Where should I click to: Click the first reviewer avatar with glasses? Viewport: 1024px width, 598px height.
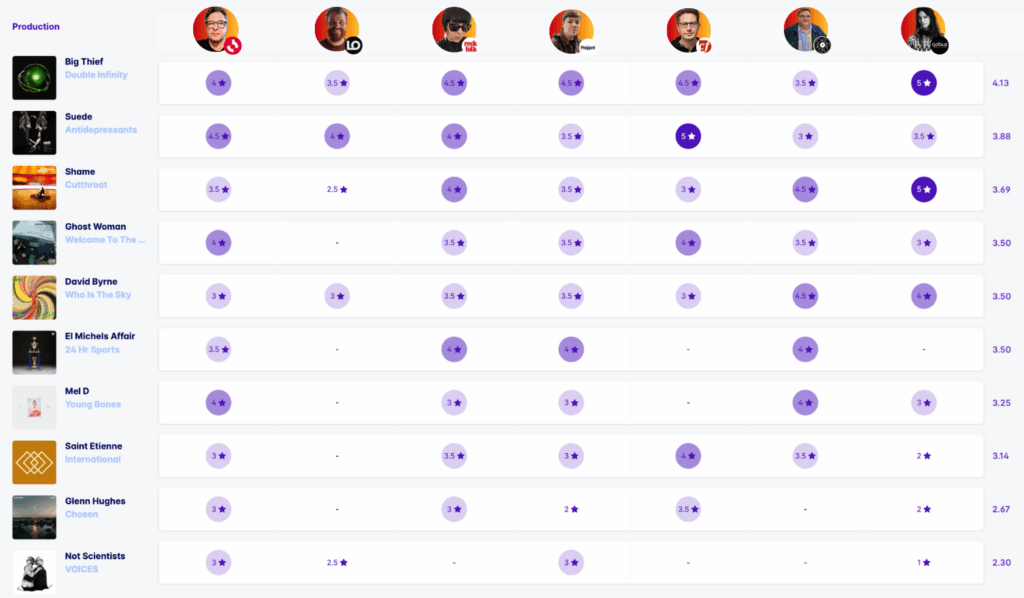(x=217, y=29)
